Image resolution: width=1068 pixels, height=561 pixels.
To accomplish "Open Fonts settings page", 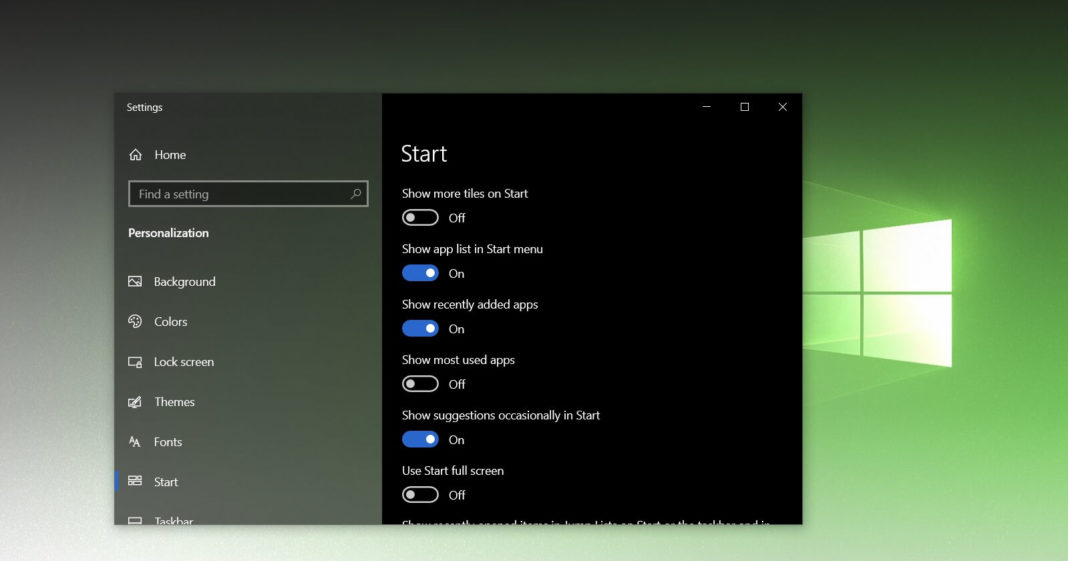I will tap(248, 442).
